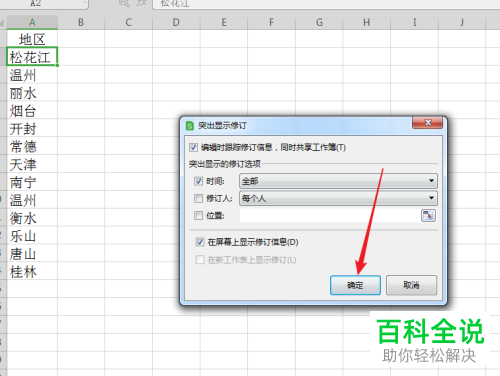The width and height of the screenshot is (500, 376).
Task: Select column B header
Action: [81, 22]
